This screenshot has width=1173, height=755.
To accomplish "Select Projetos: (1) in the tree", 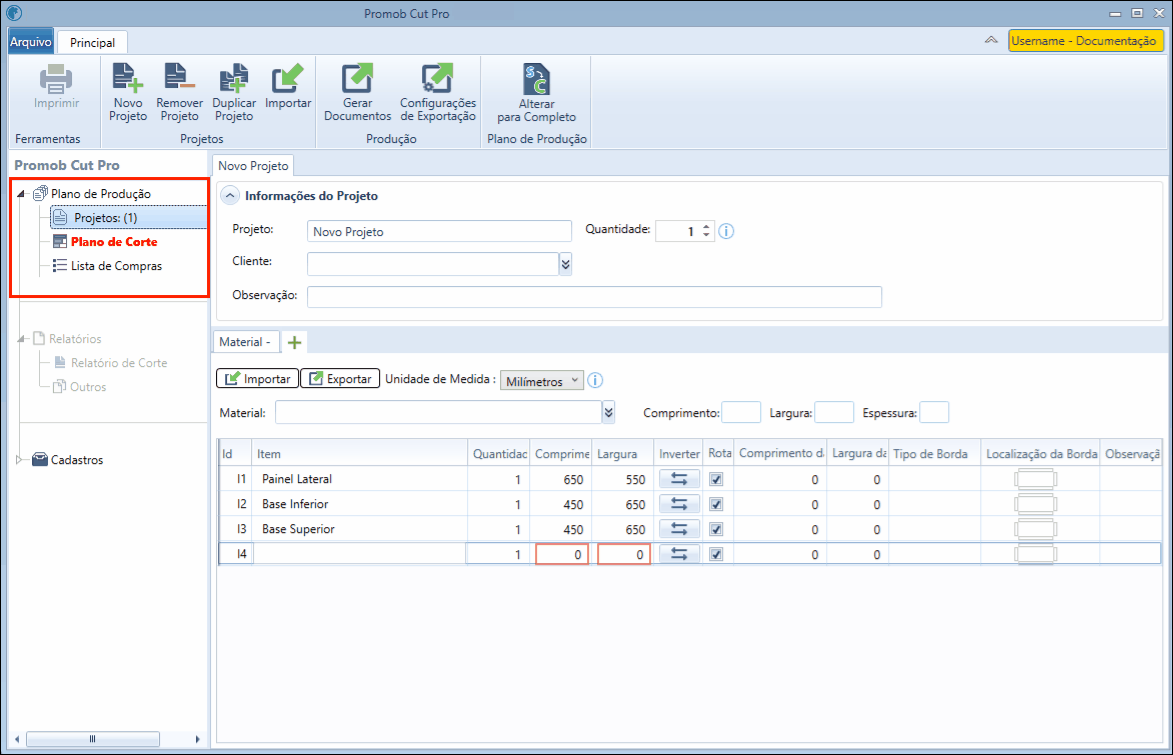I will tap(128, 218).
